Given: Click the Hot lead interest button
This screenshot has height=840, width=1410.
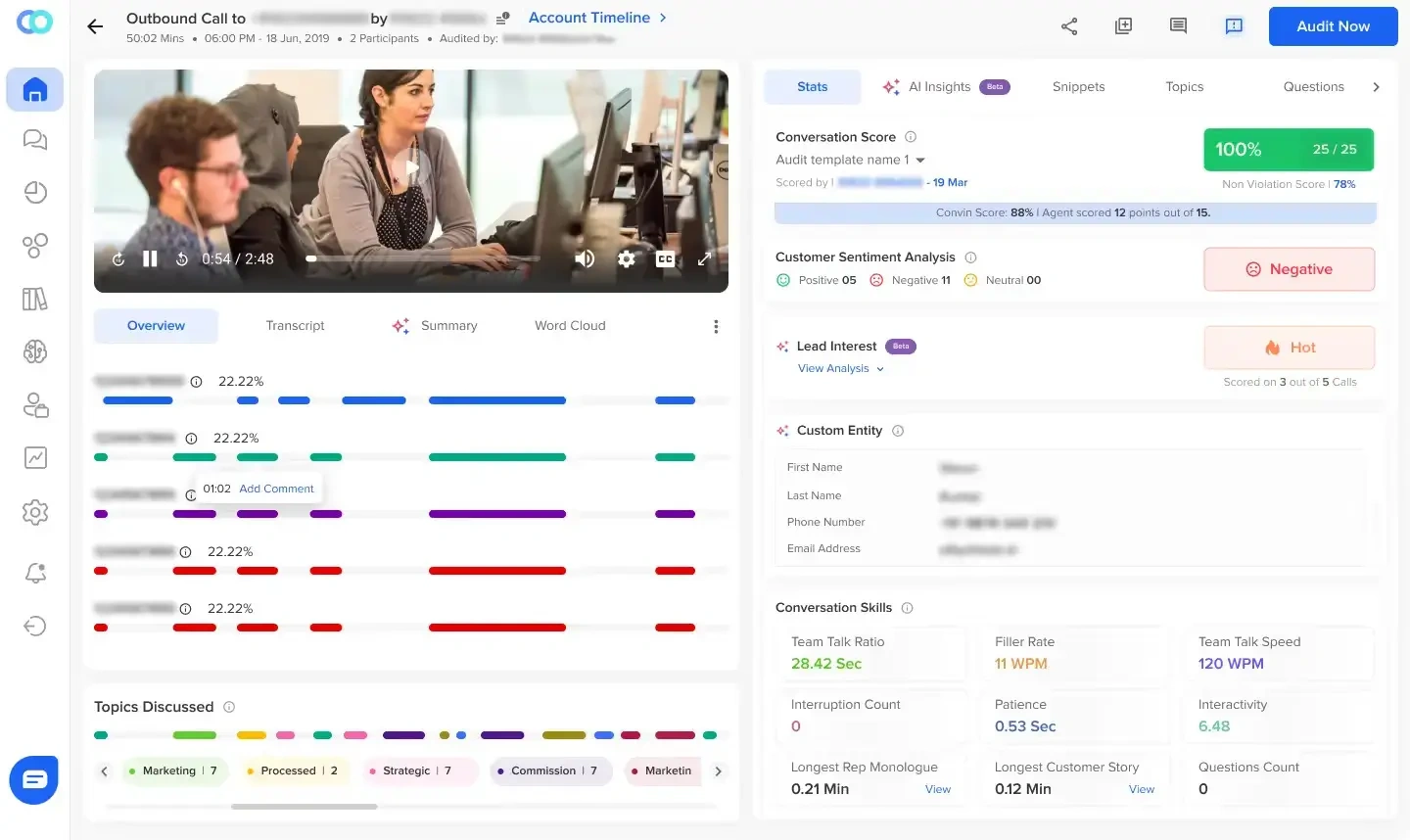Looking at the screenshot, I should point(1289,348).
